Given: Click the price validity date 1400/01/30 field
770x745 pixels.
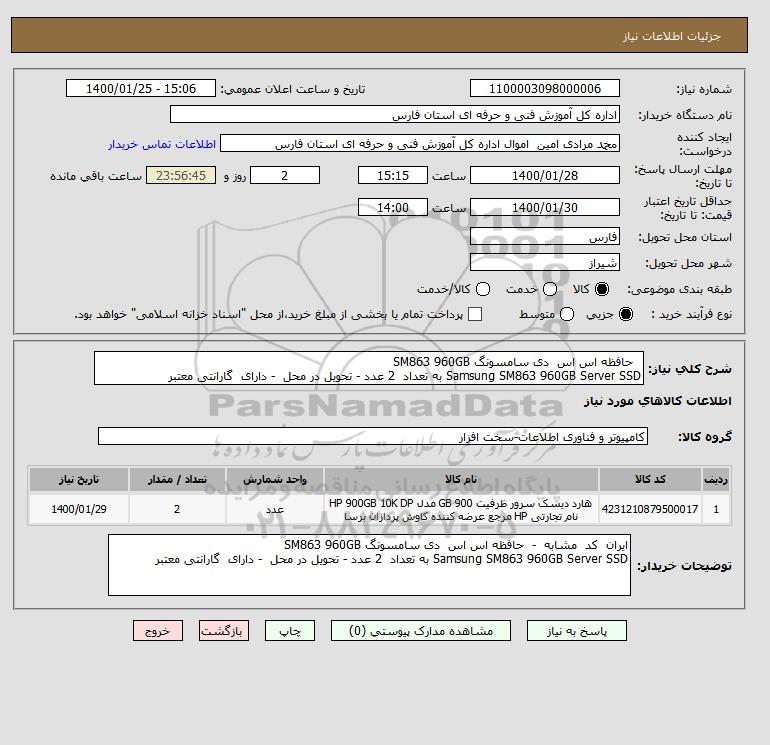Looking at the screenshot, I should (x=545, y=207).
